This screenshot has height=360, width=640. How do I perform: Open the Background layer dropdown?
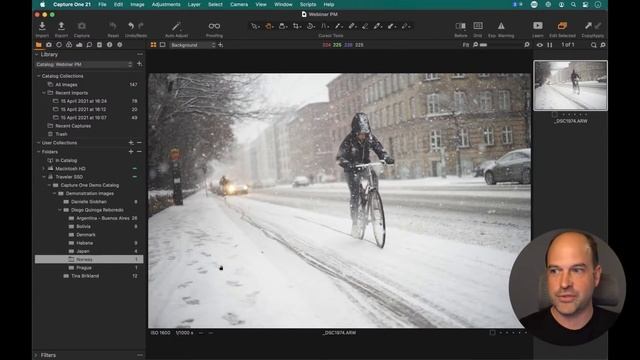coord(193,45)
